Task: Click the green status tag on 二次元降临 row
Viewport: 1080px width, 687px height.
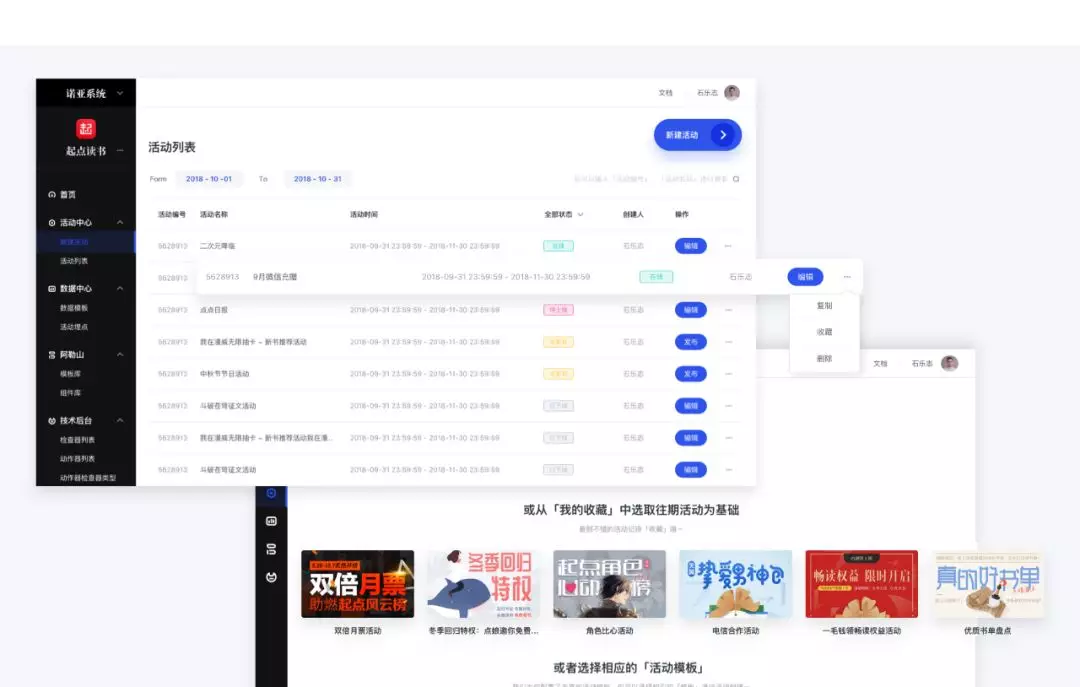Action: click(558, 246)
